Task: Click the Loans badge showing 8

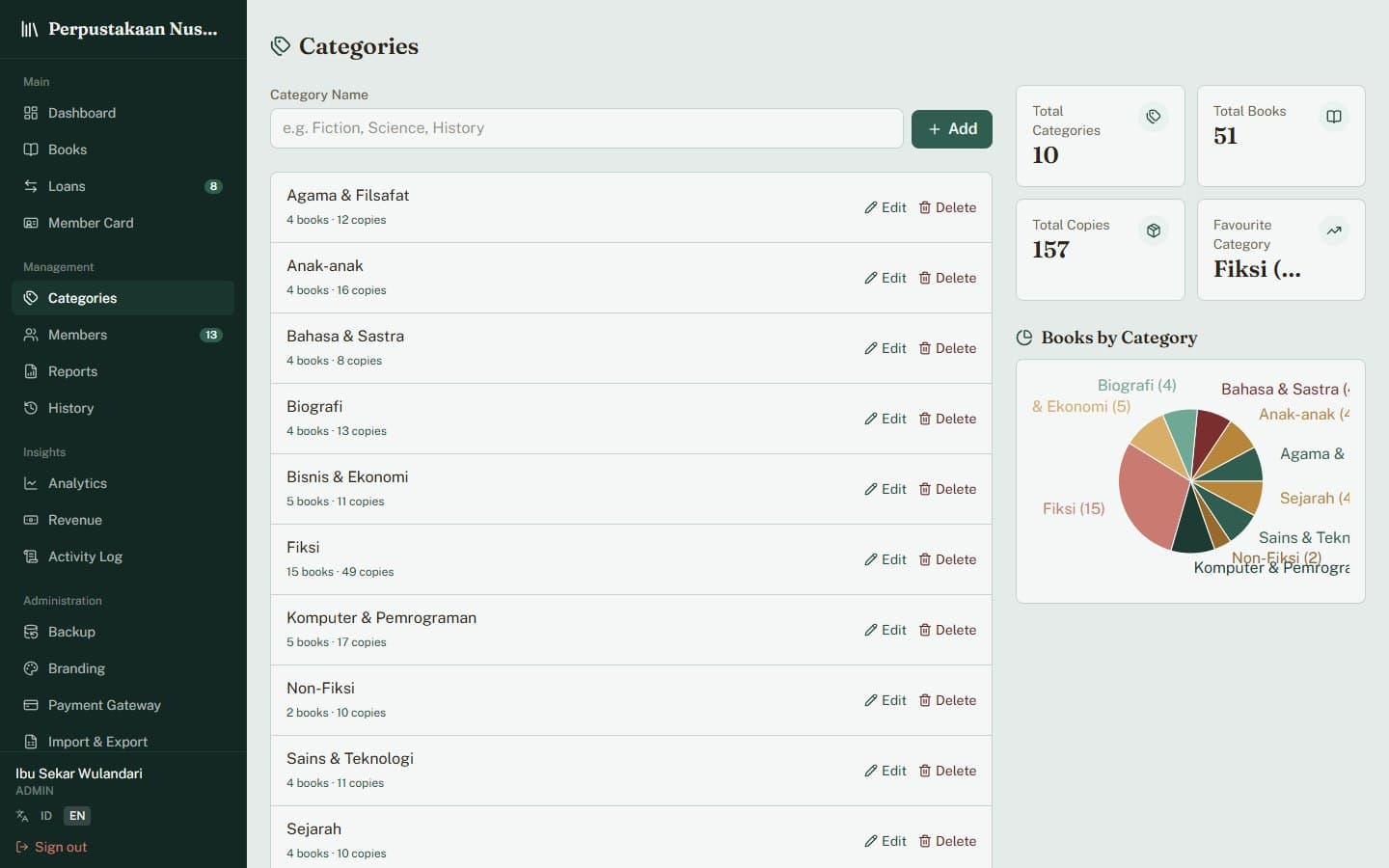Action: [x=213, y=186]
